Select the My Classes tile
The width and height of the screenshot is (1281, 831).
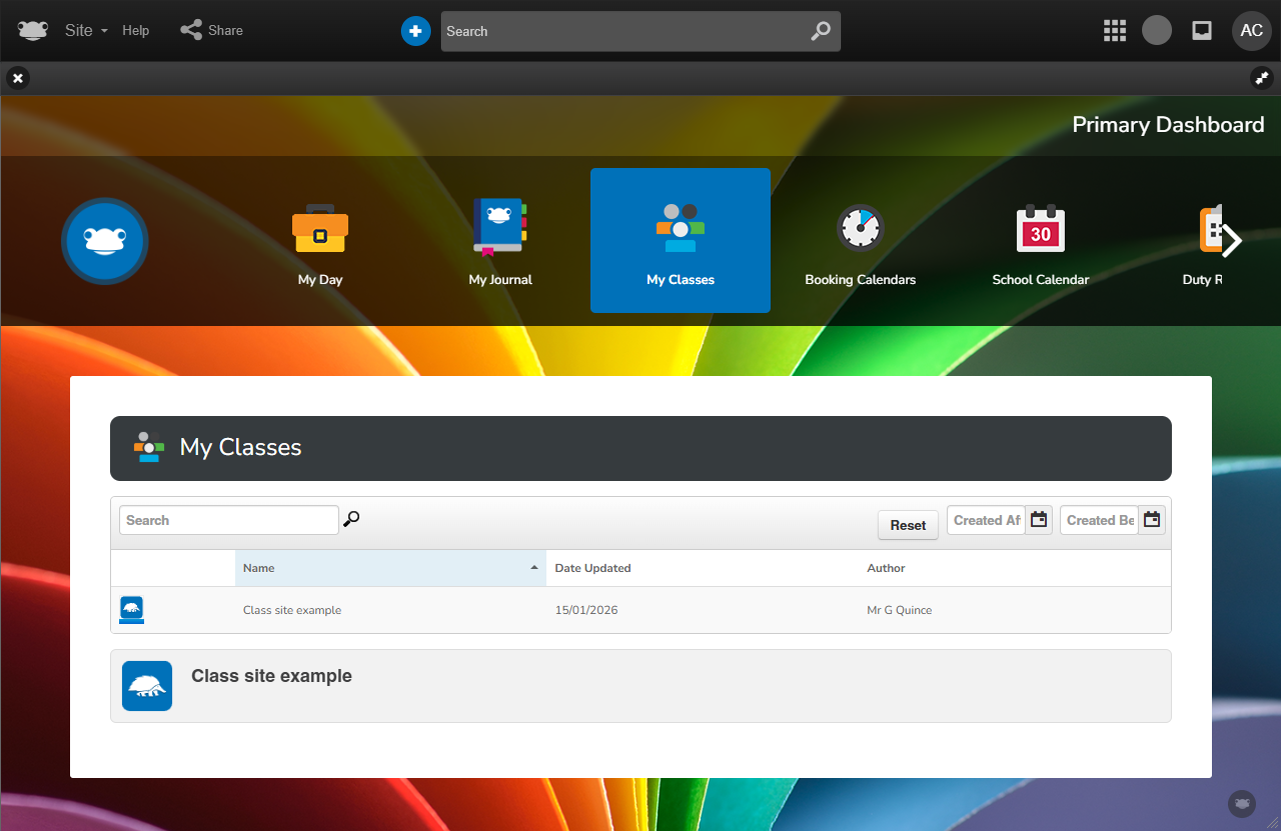tap(680, 241)
